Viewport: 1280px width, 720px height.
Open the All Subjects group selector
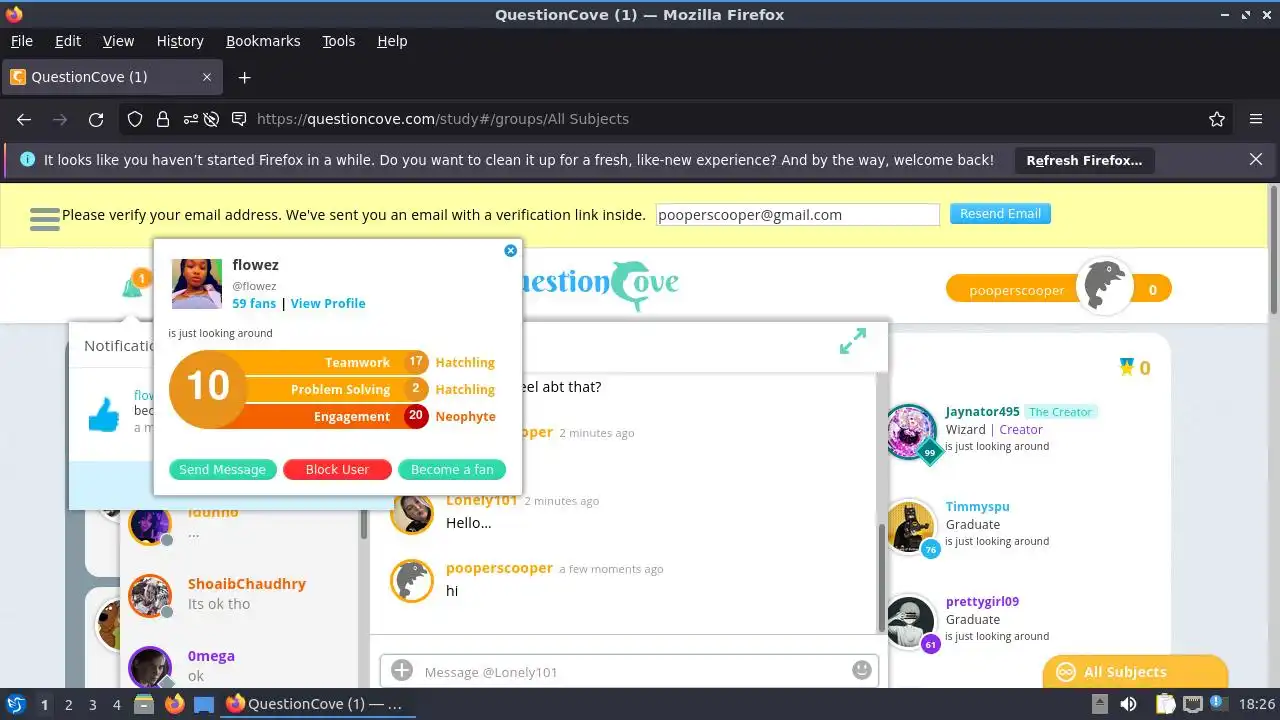pos(1135,672)
